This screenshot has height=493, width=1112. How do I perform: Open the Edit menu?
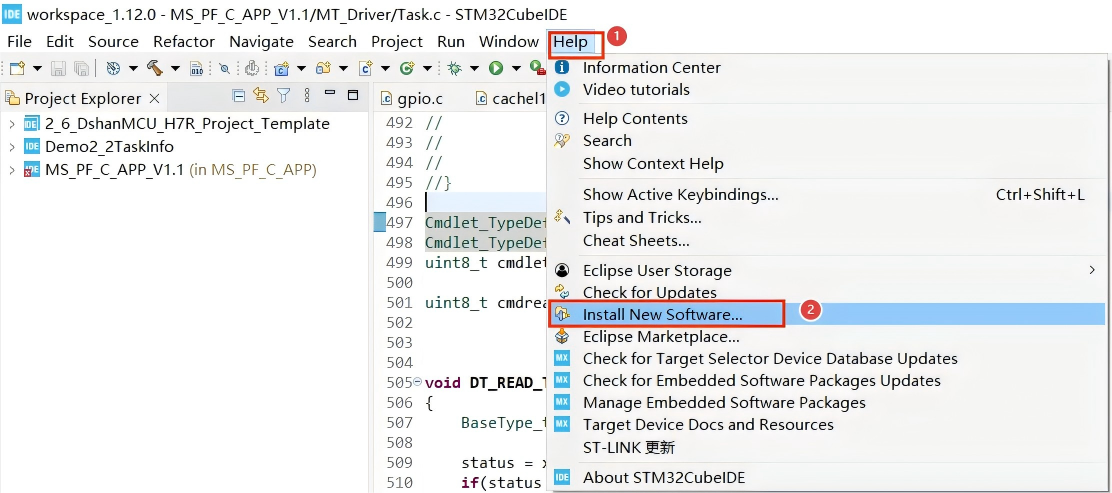[60, 42]
